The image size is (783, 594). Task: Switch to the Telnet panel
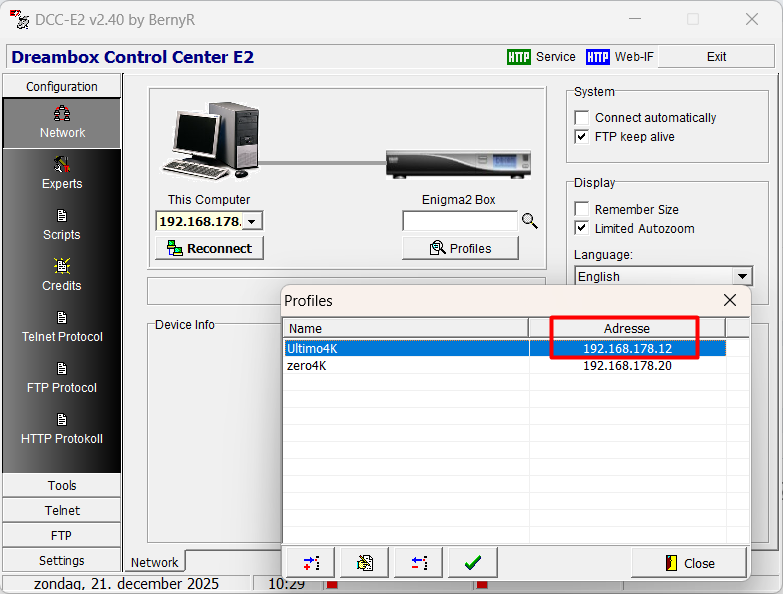pos(62,510)
